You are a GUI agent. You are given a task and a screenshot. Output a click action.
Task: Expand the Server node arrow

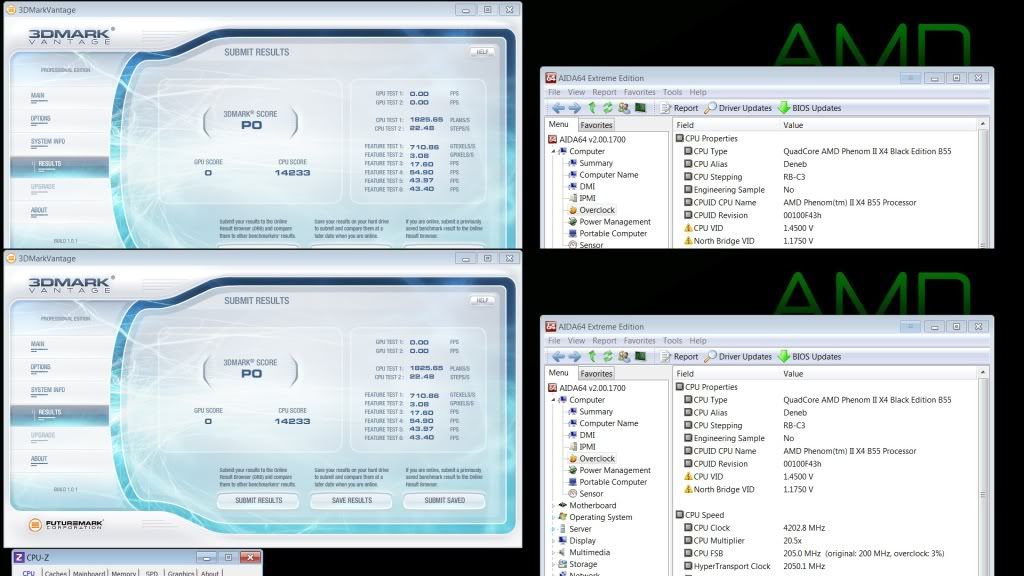click(x=553, y=529)
